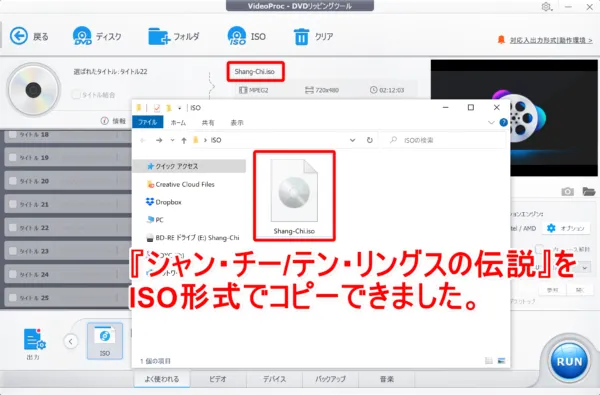Expand the Explorer ribbon chevron
600x395 pixels.
(x=491, y=122)
